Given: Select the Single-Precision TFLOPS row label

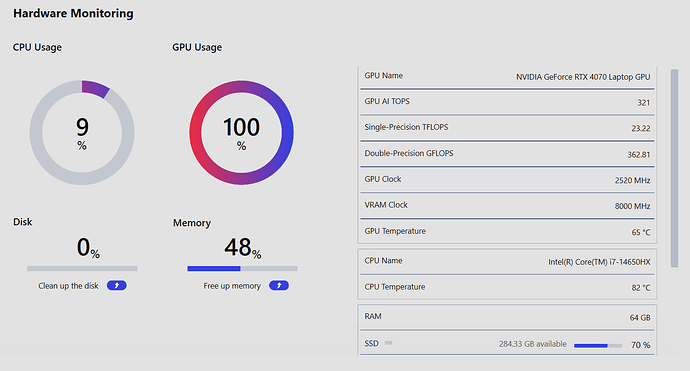Looking at the screenshot, I should (x=406, y=127).
